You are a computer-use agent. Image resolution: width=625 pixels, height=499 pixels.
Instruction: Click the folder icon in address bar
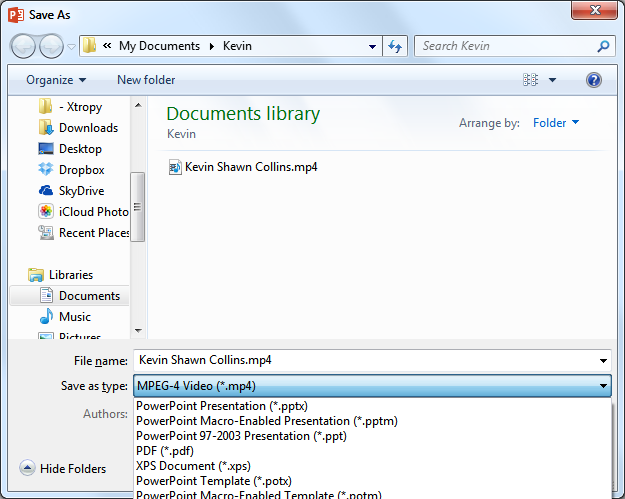click(x=89, y=45)
